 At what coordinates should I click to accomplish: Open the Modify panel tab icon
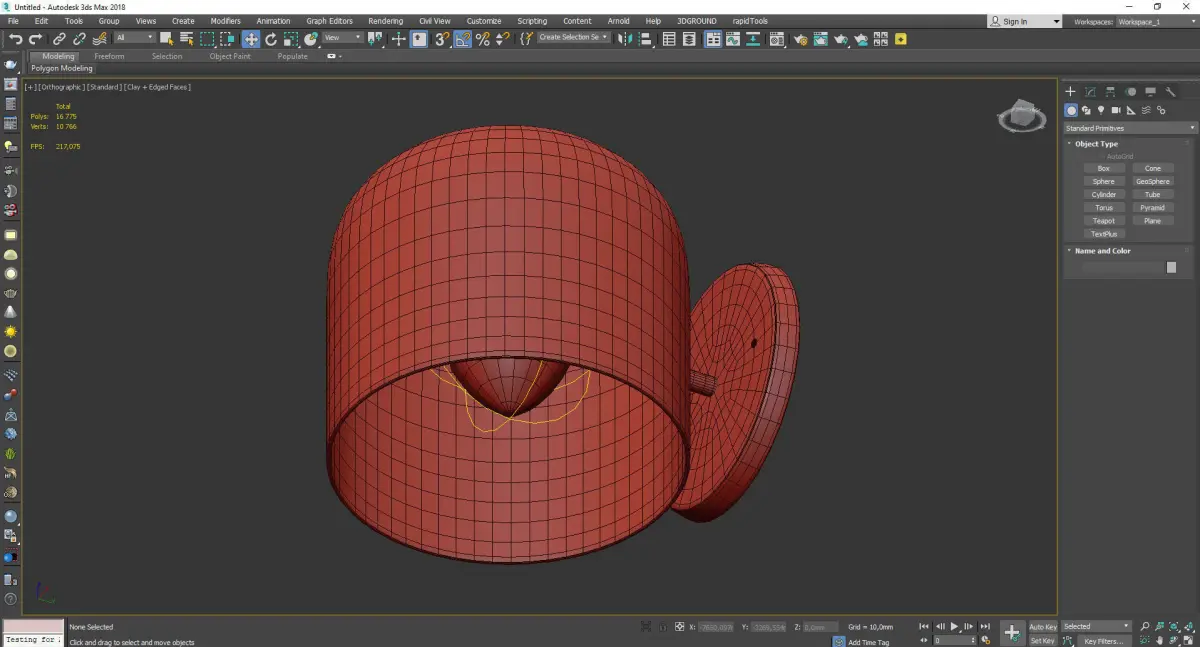[x=1090, y=92]
